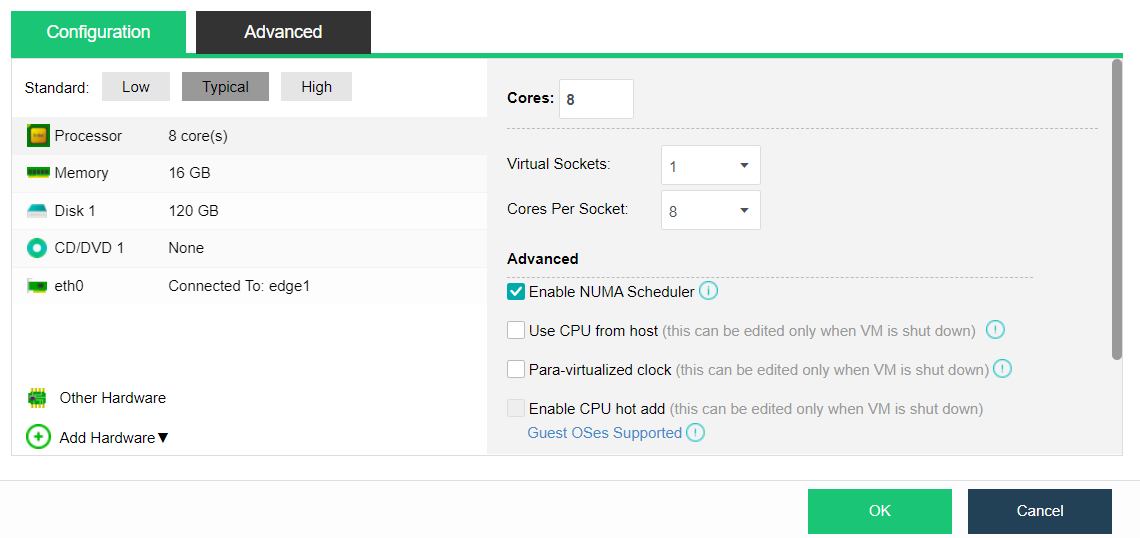Click the Add Hardware plus icon
The height and width of the screenshot is (538, 1140).
coord(38,437)
